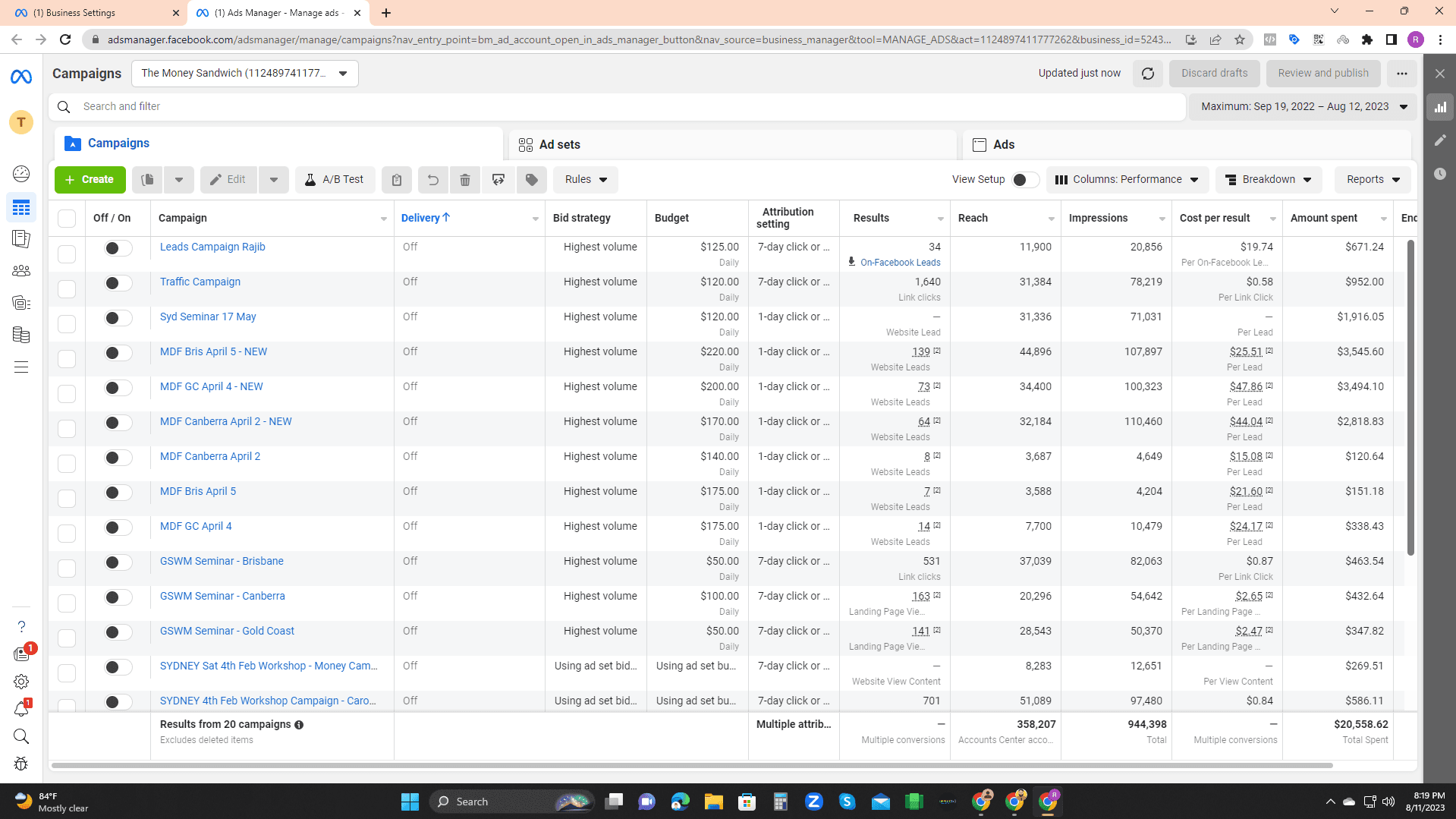Viewport: 1456px width, 819px height.
Task: Click the Discard drafts button
Action: pos(1215,74)
